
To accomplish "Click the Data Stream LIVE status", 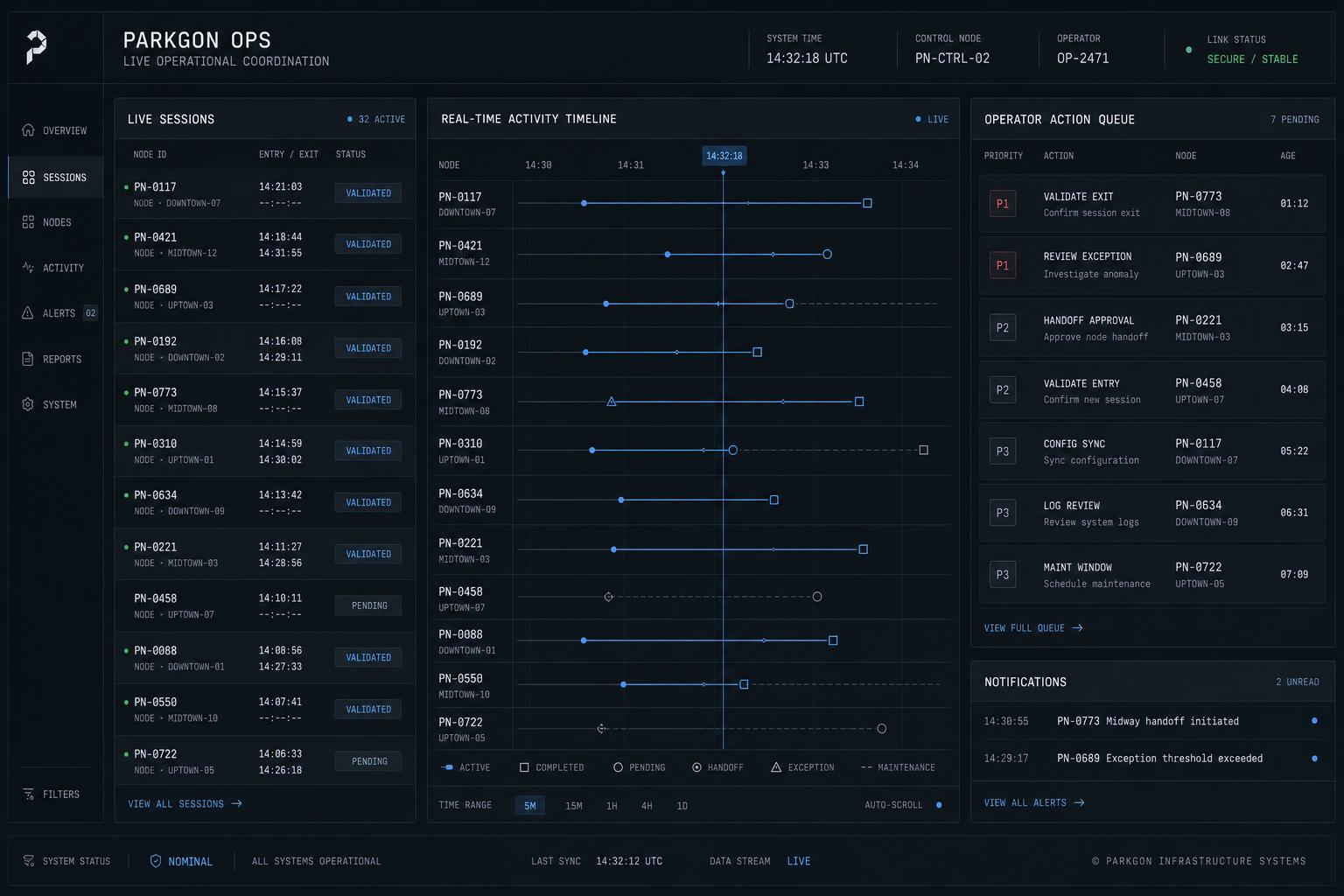I will [798, 861].
